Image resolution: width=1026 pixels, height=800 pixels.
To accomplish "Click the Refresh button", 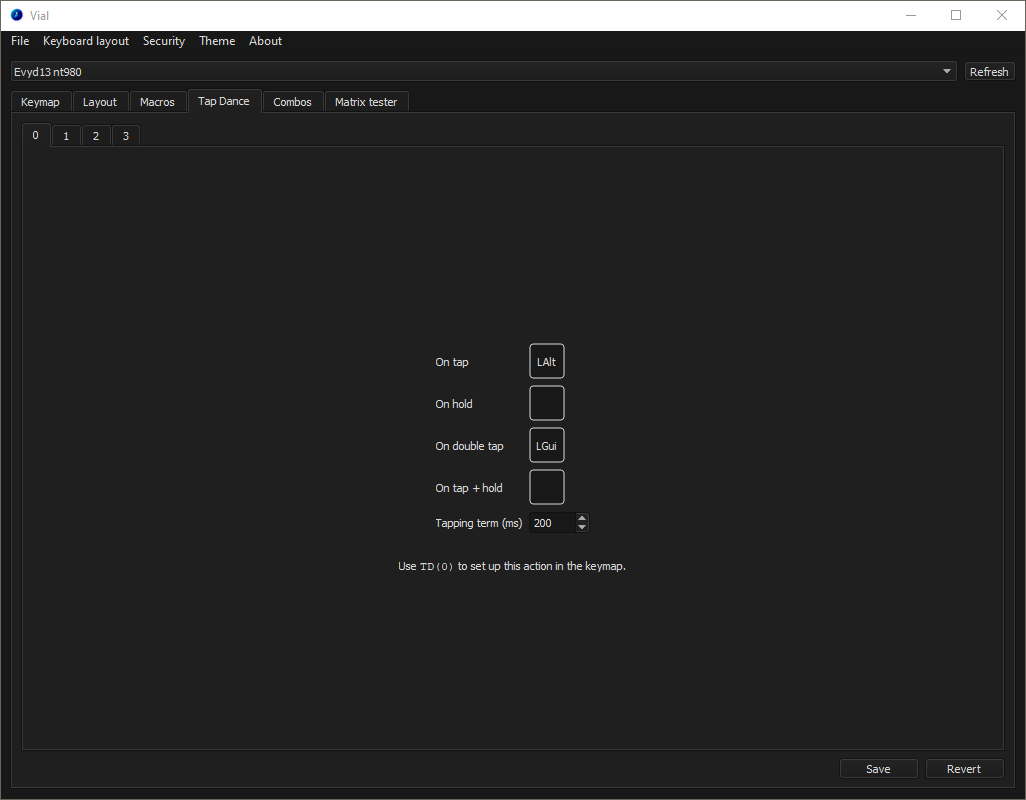I will 989,71.
